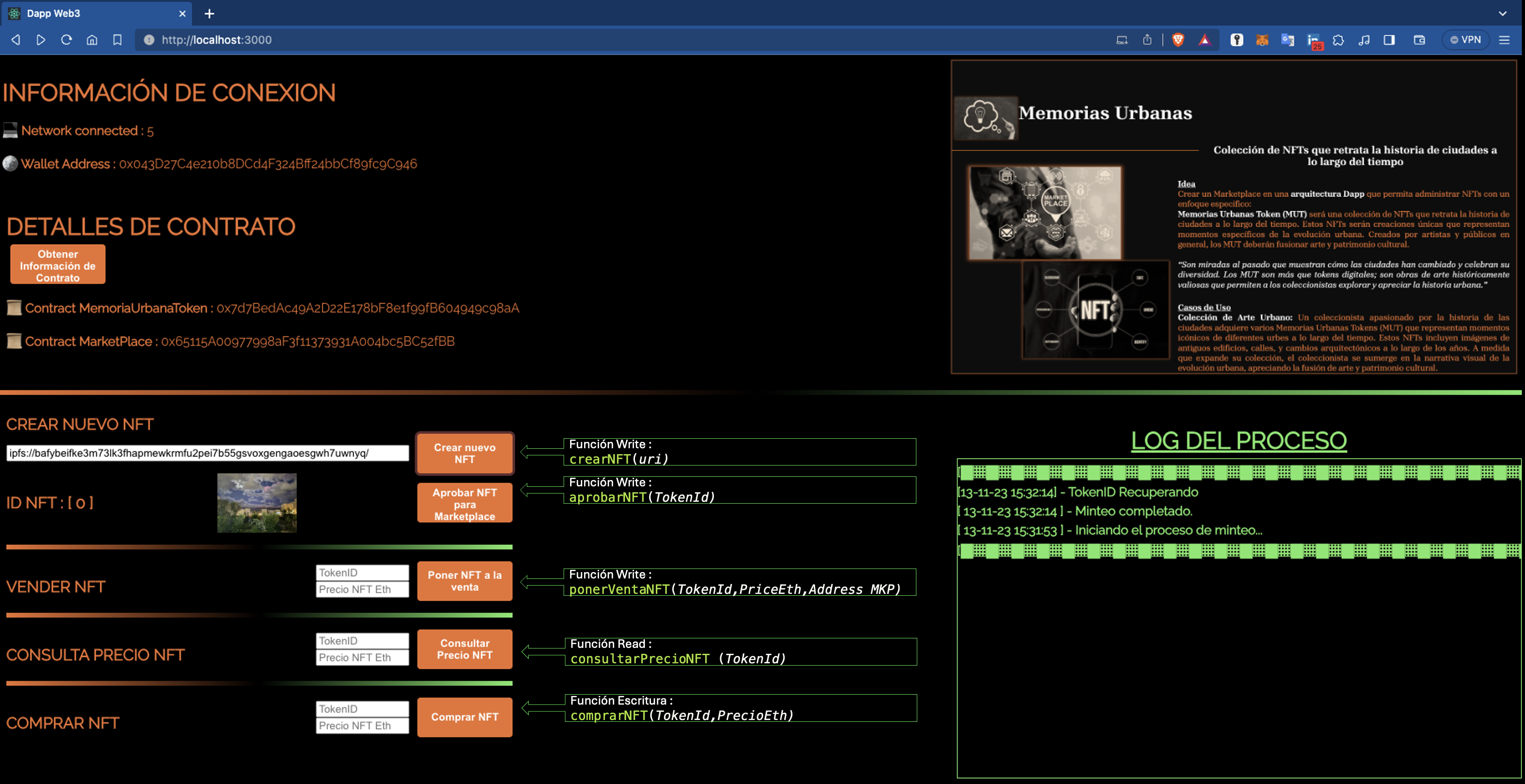Open the Brave Wallet toolbar icon
The height and width of the screenshot is (784, 1525).
point(1420,39)
